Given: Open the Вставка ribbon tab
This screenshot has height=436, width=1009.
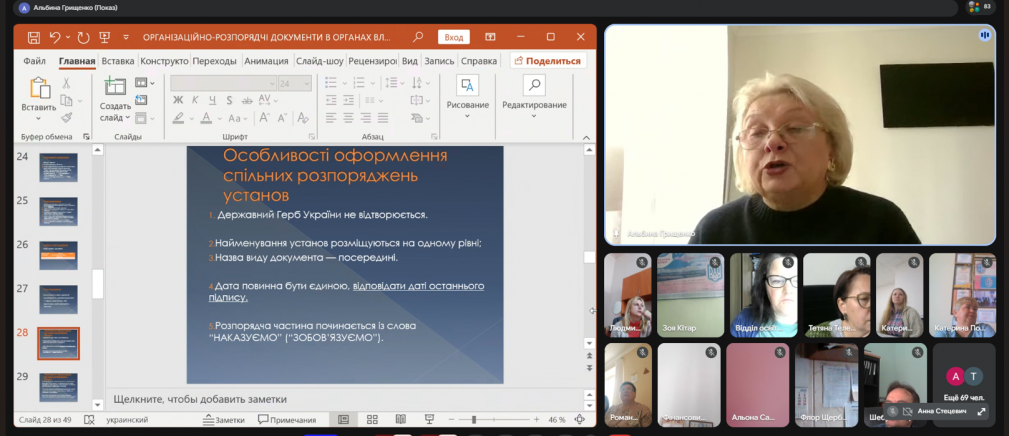Looking at the screenshot, I should pos(118,61).
